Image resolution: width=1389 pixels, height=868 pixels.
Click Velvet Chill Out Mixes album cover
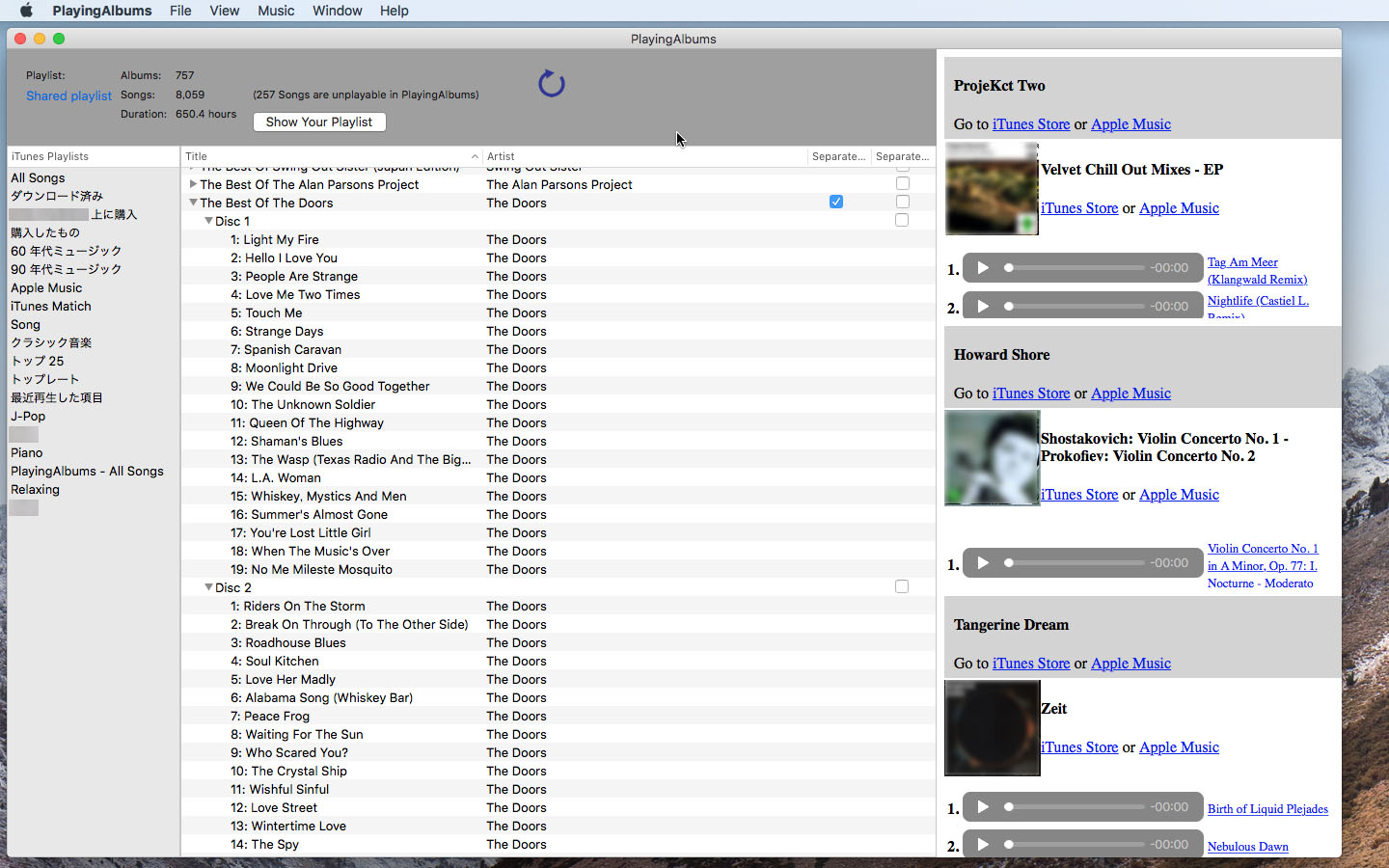click(x=992, y=188)
